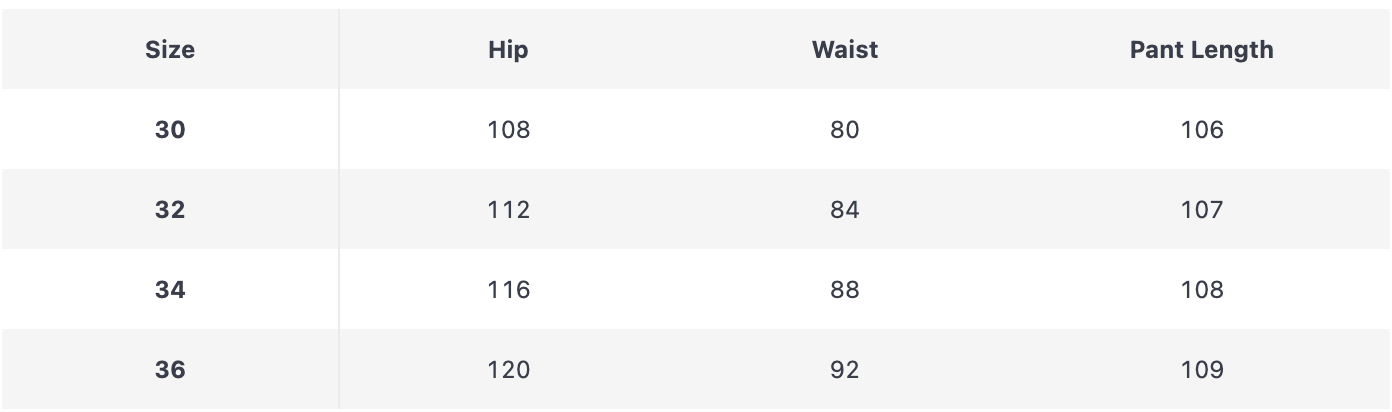
Task: Select waist value 92 in size 36 row
Action: point(845,370)
